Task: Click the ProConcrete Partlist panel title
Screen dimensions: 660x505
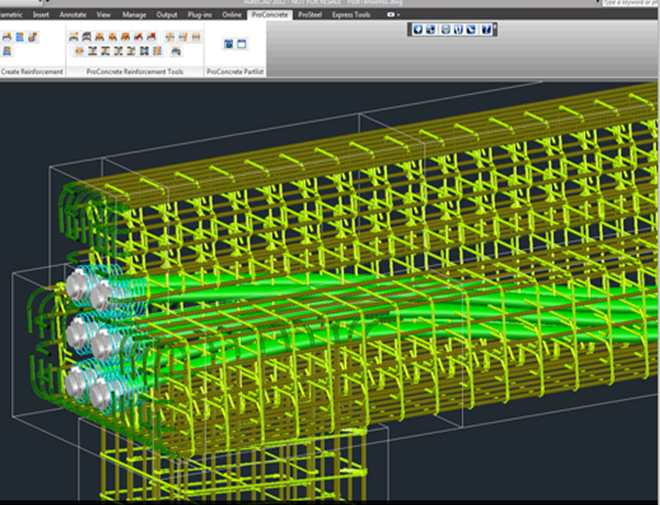Action: coord(235,72)
